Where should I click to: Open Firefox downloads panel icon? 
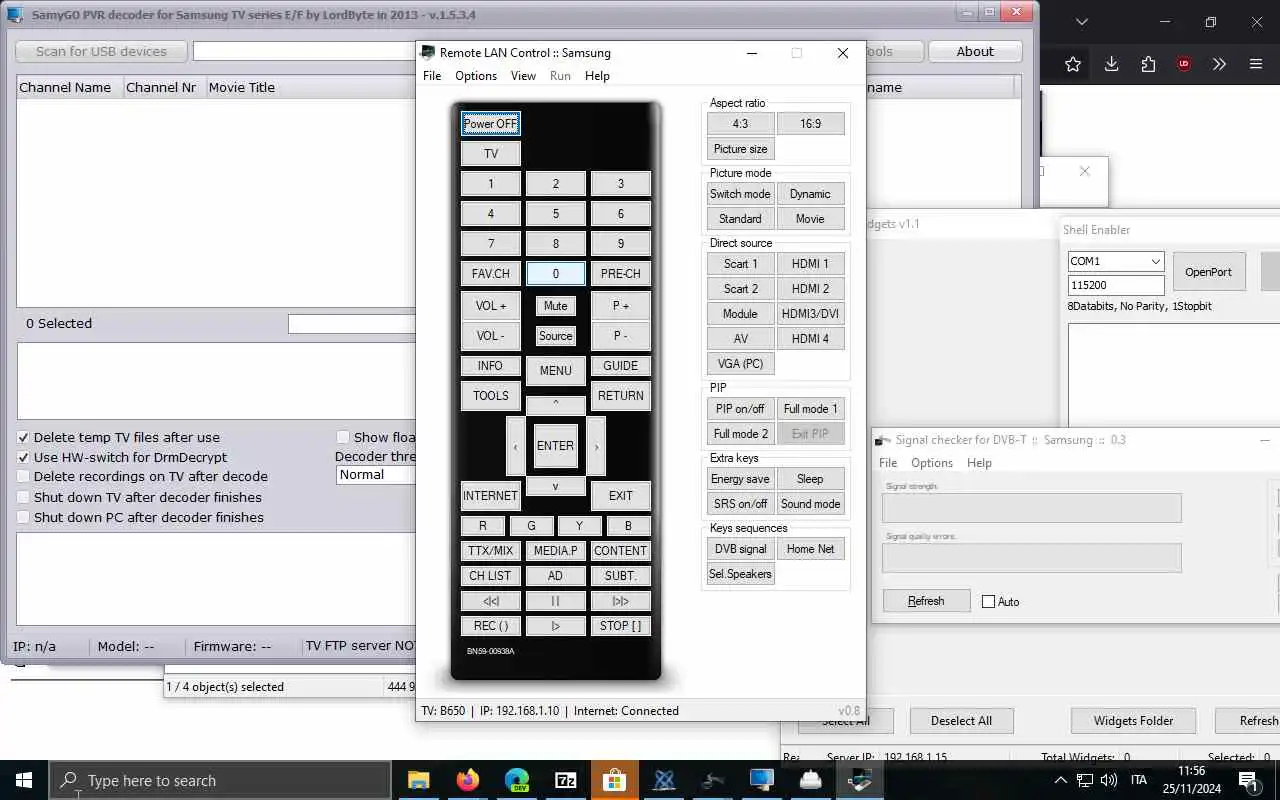[x=1111, y=64]
